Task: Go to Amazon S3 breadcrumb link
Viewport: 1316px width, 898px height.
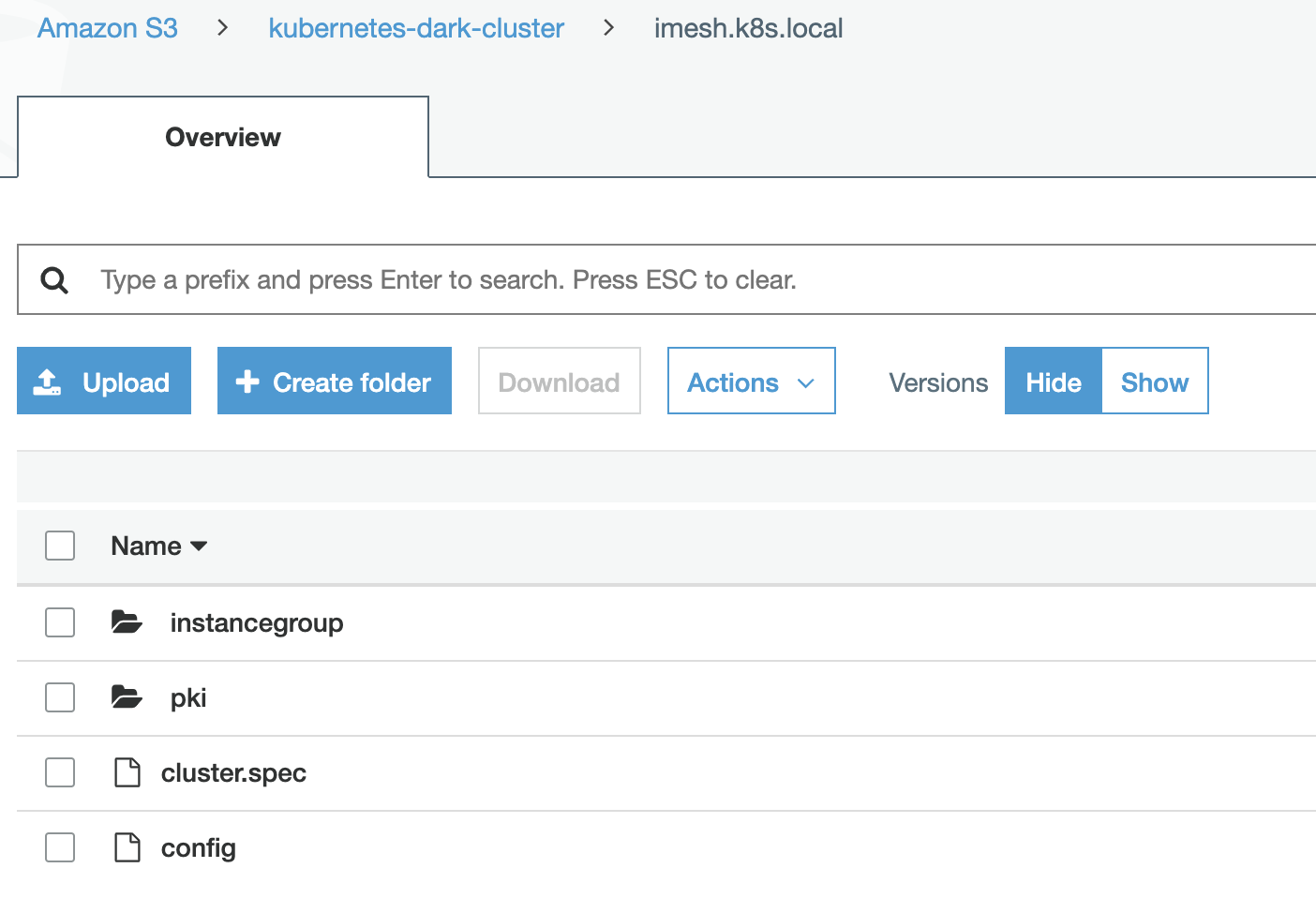Action: (x=108, y=28)
